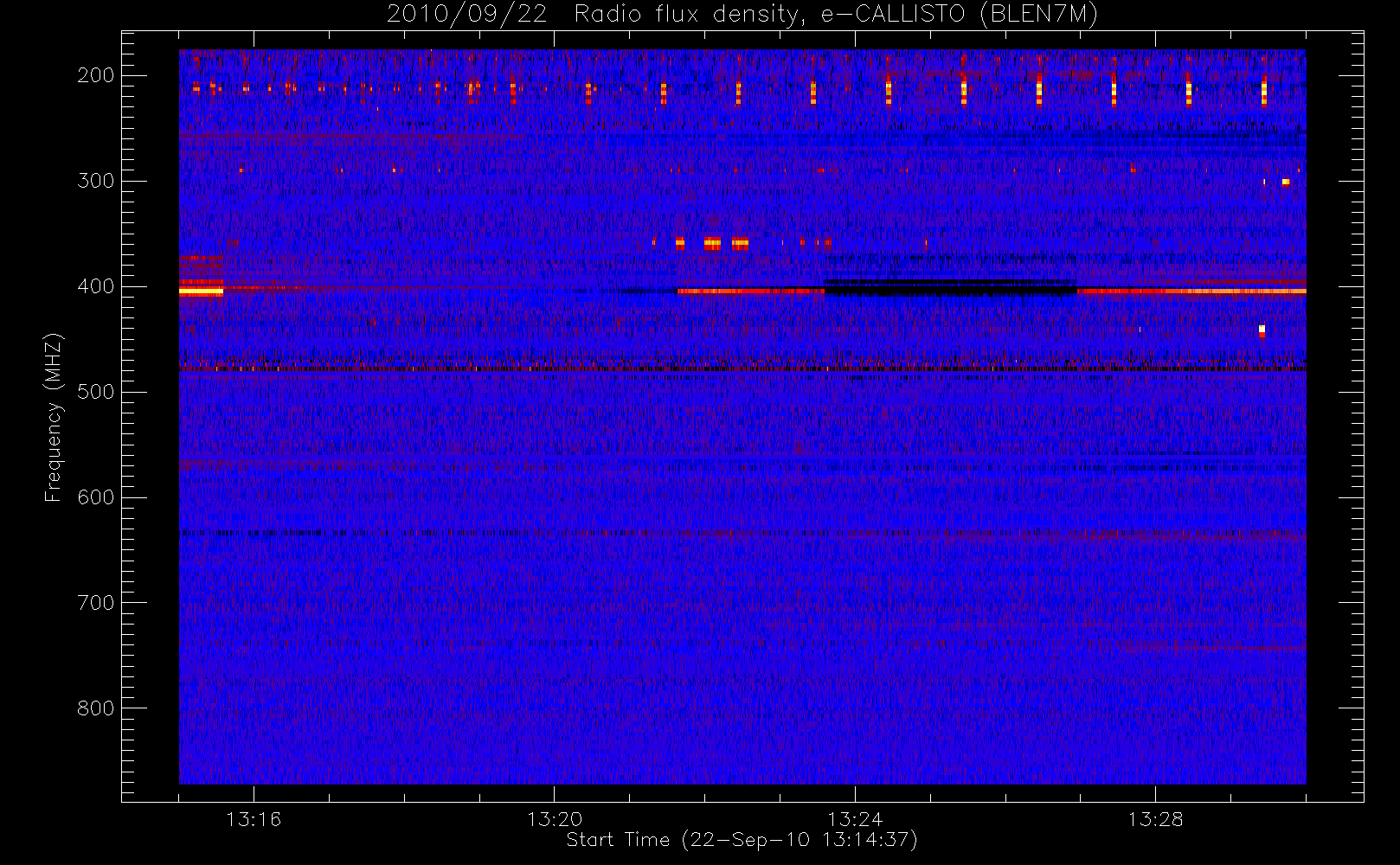Click the bright yellow burst at 400 MHz near 13:15
This screenshot has width=1400, height=865.
tap(201, 292)
